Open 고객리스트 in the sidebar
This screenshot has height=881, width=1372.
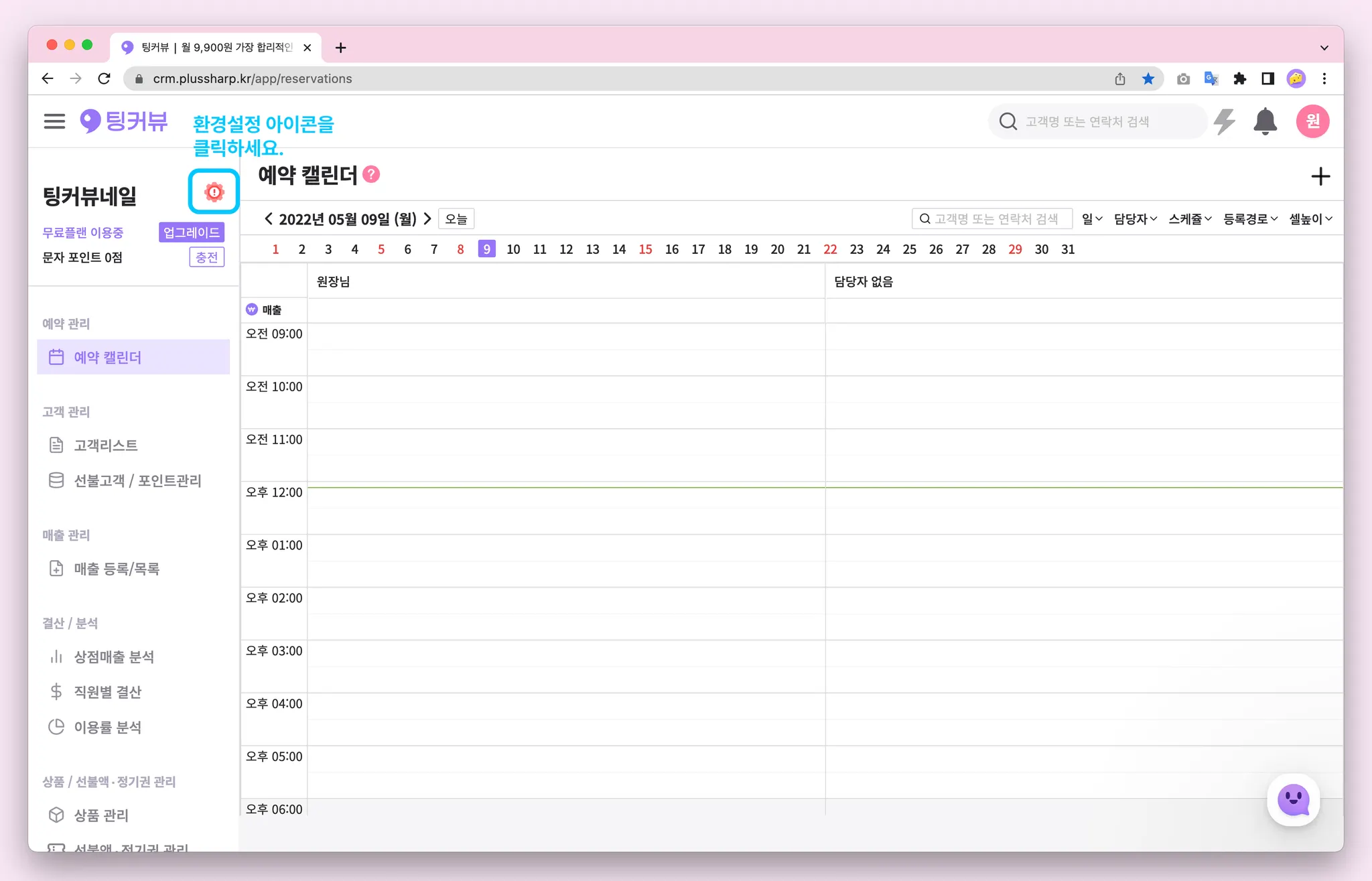point(106,446)
